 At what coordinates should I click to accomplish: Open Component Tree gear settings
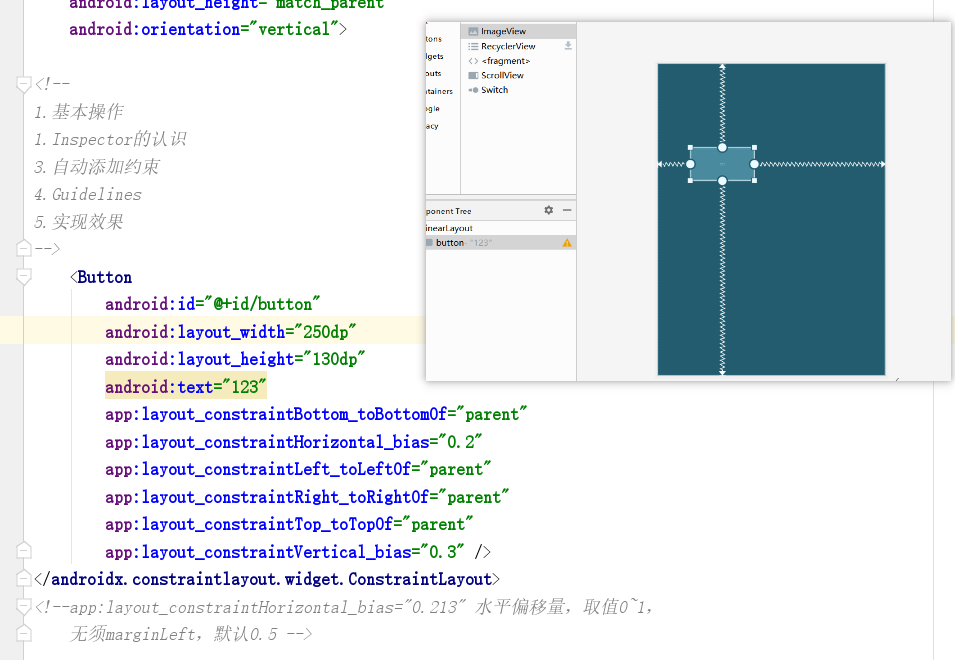tap(549, 210)
